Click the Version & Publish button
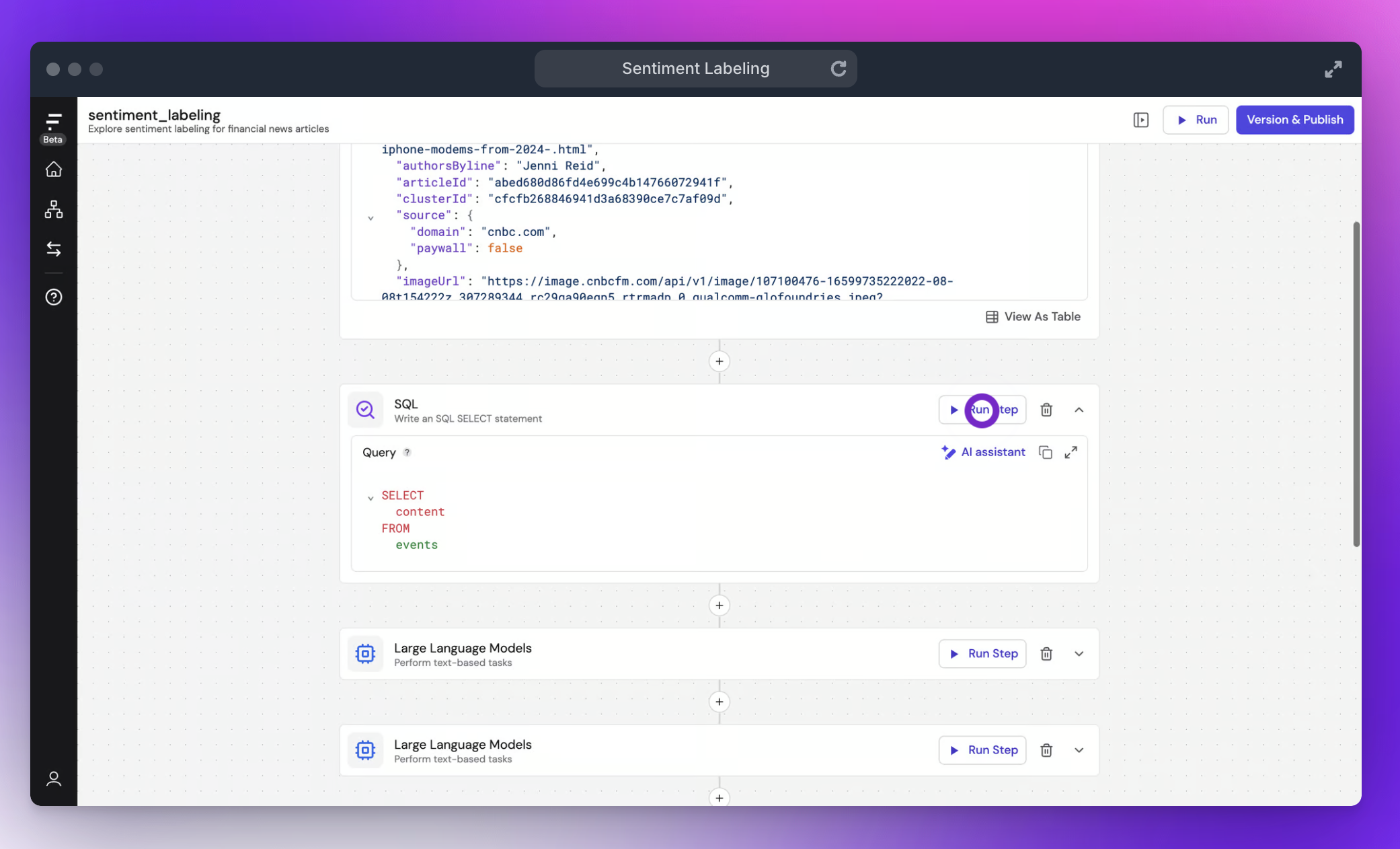 coord(1294,120)
